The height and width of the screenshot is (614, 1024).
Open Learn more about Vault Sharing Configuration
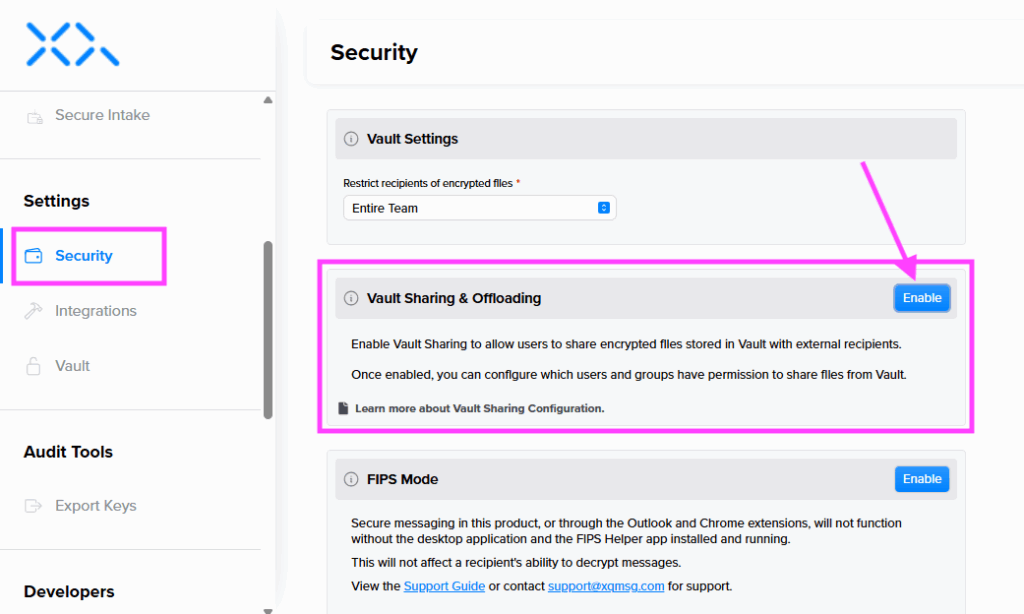[479, 408]
